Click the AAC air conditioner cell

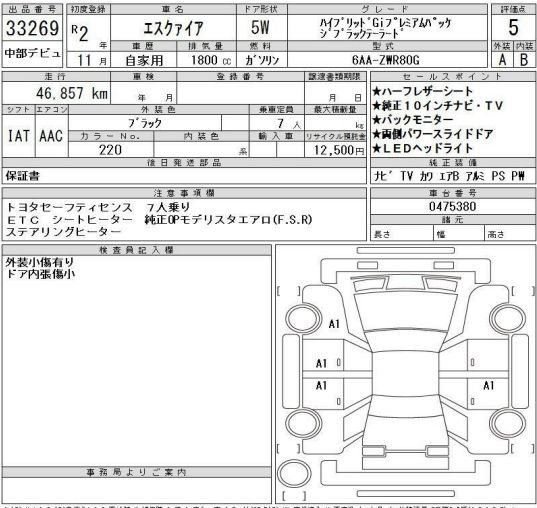[51, 136]
